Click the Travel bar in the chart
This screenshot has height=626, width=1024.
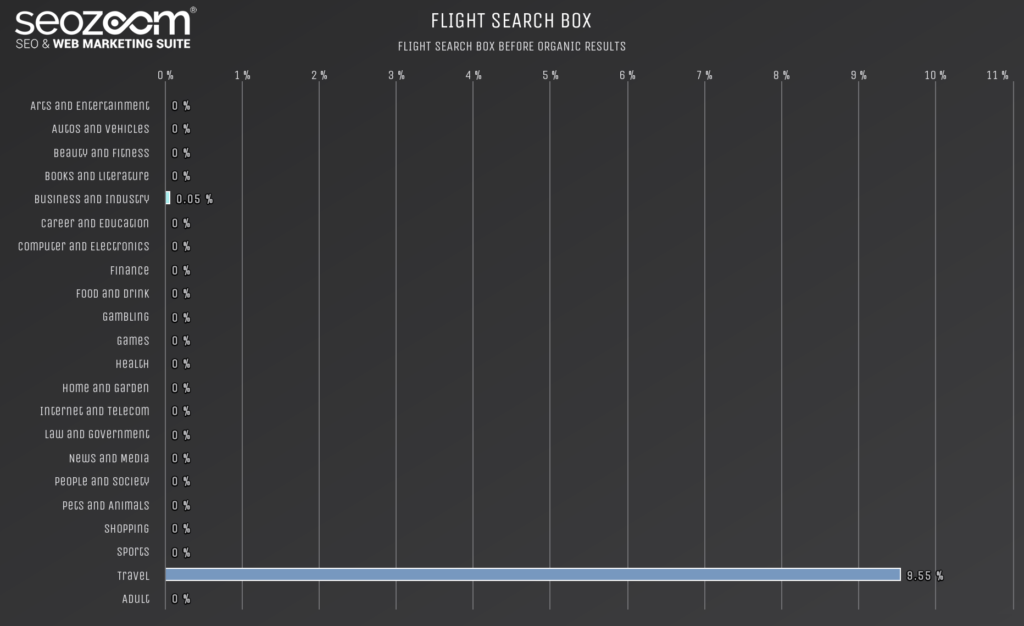pos(533,574)
